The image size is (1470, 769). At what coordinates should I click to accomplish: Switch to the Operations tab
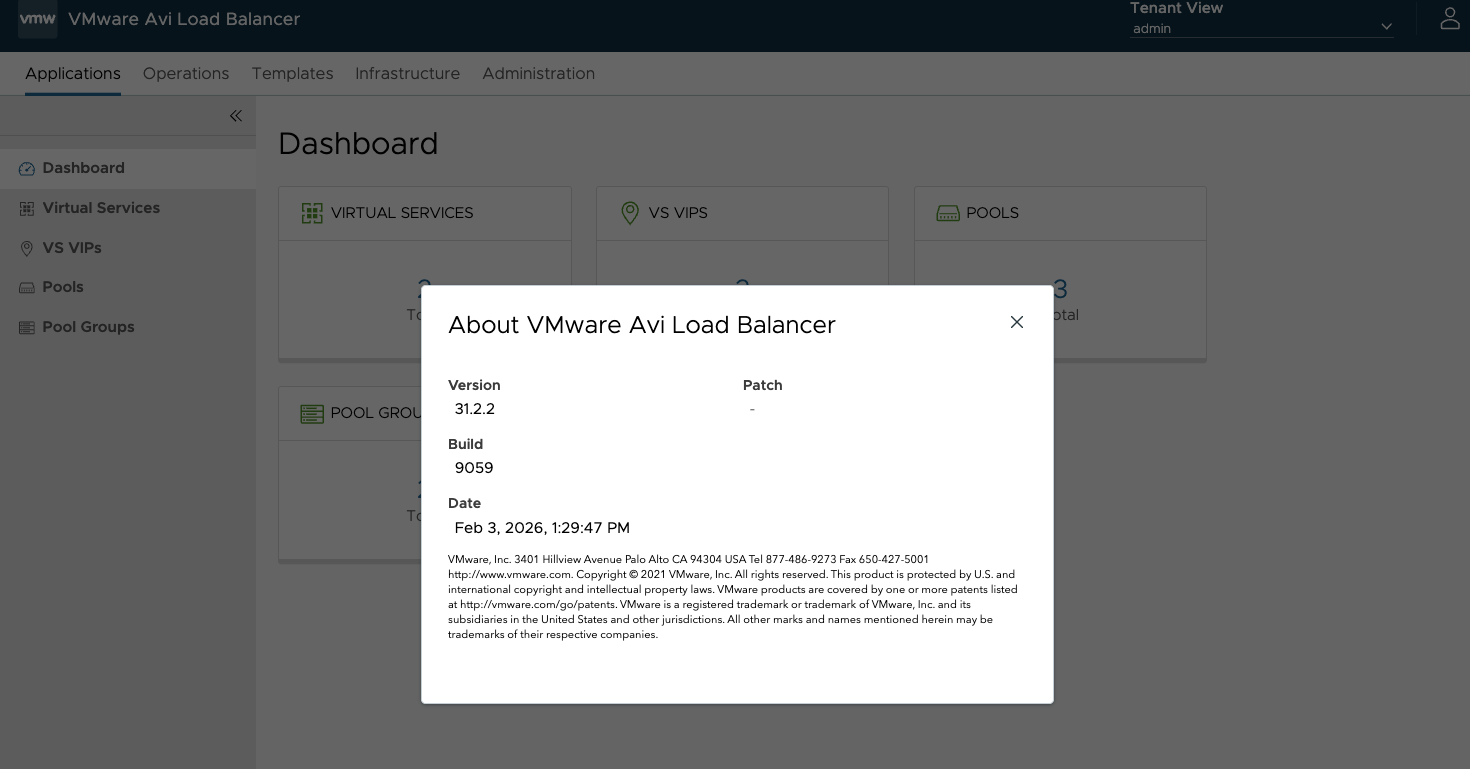coord(186,73)
